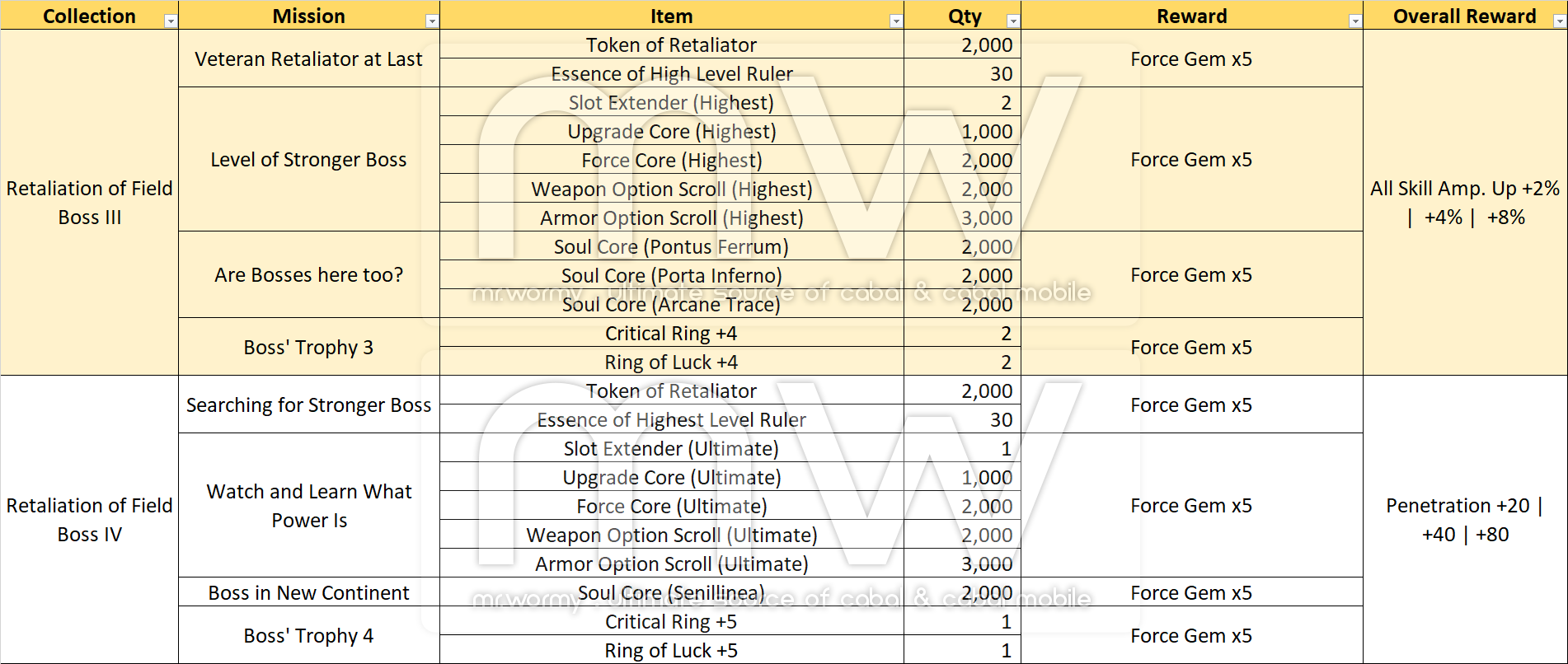Click the Soul Core (Porta Inferno) cell
Image resolution: width=1568 pixels, height=664 pixels.
[x=671, y=275]
